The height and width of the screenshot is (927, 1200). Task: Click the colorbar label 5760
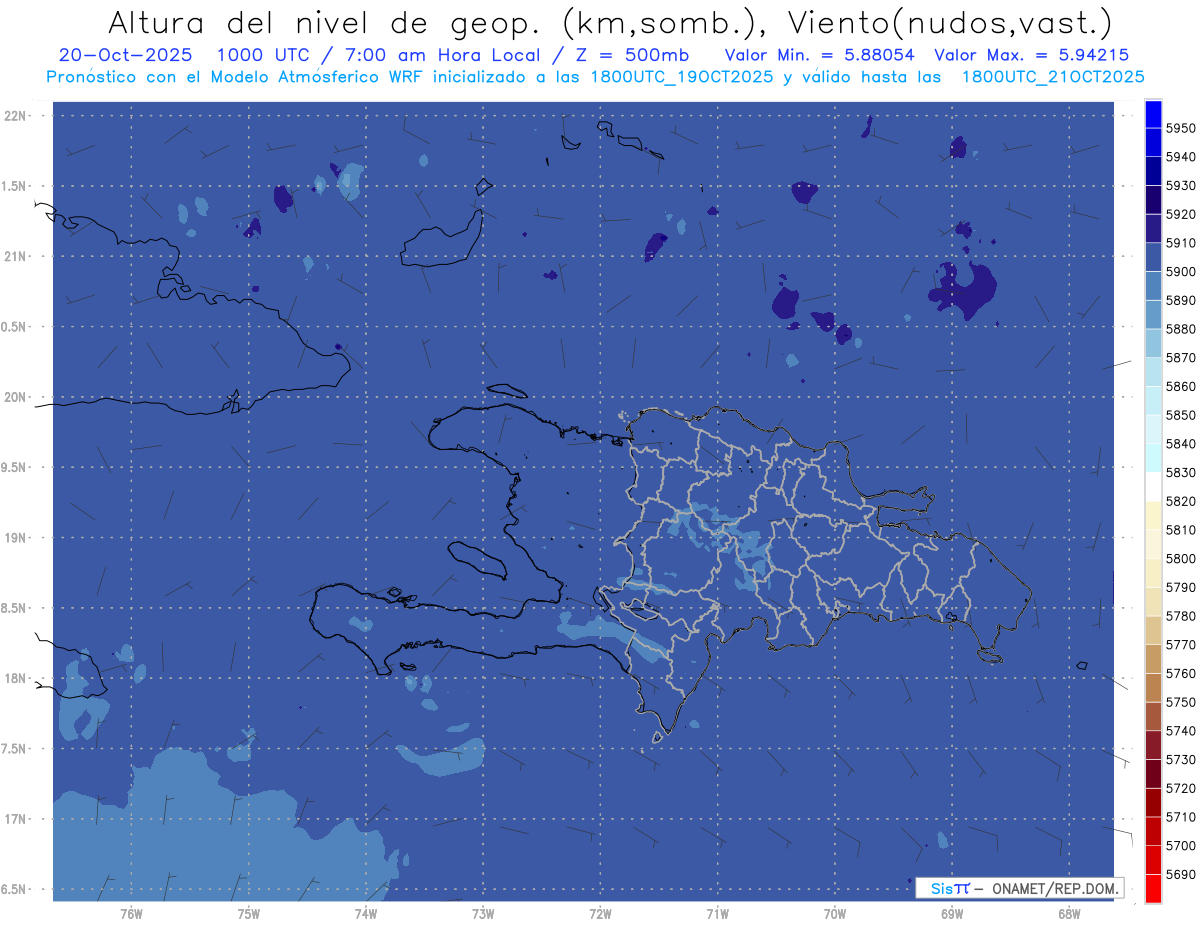point(1180,674)
